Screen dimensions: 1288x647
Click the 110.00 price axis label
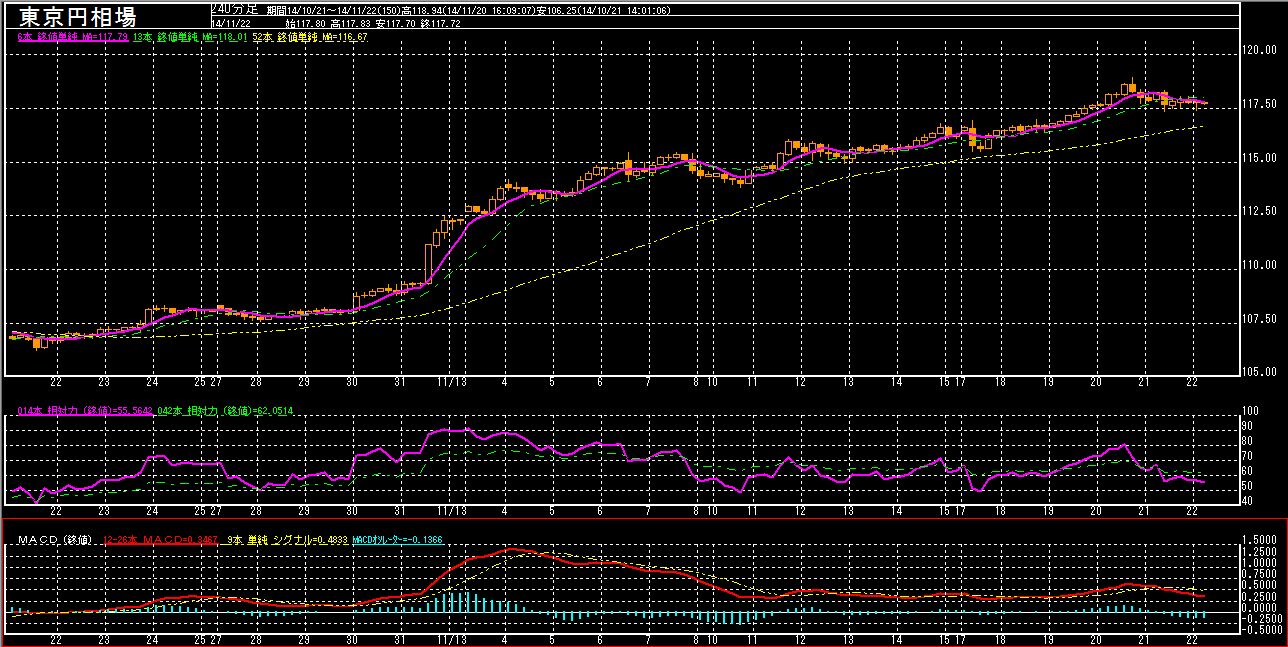pyautogui.click(x=1257, y=265)
